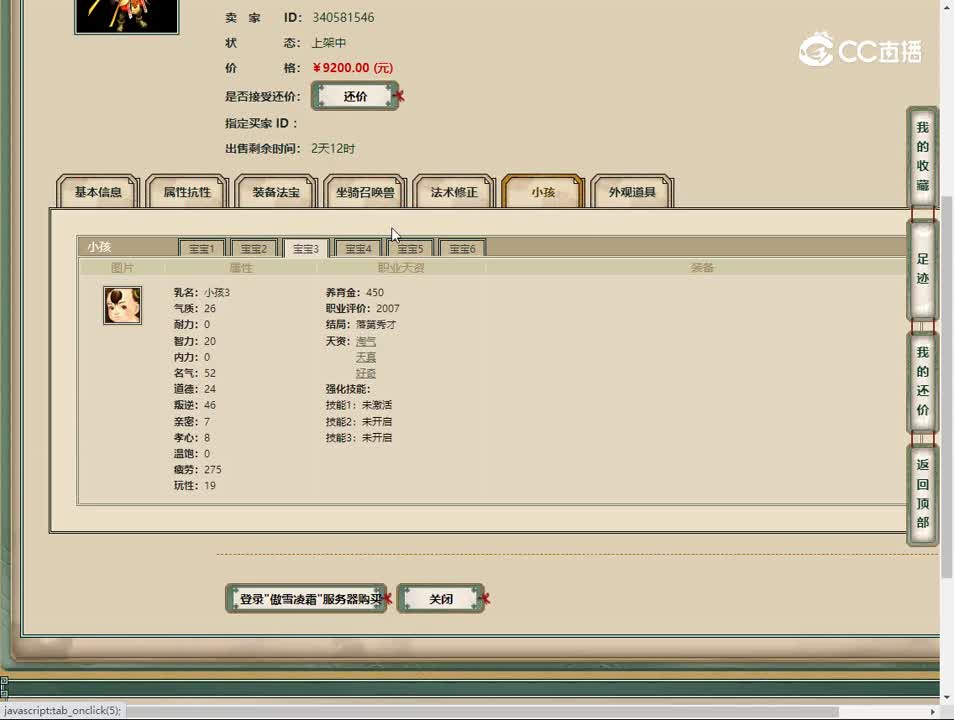Show child tab 宝宝5
954x720 pixels.
410,248
